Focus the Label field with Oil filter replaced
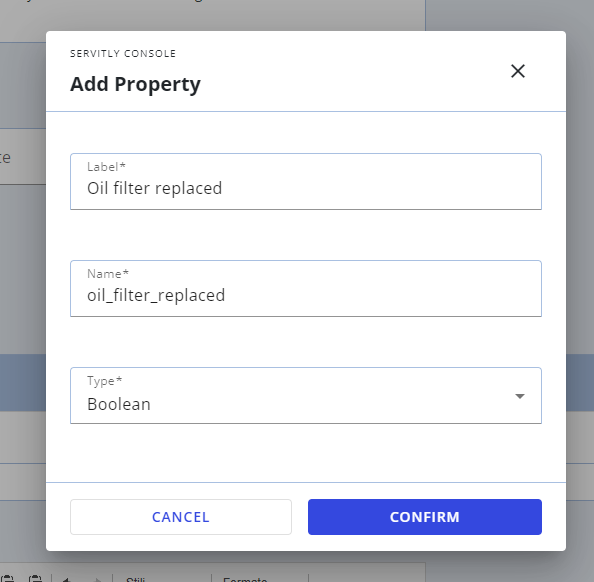 (x=306, y=181)
